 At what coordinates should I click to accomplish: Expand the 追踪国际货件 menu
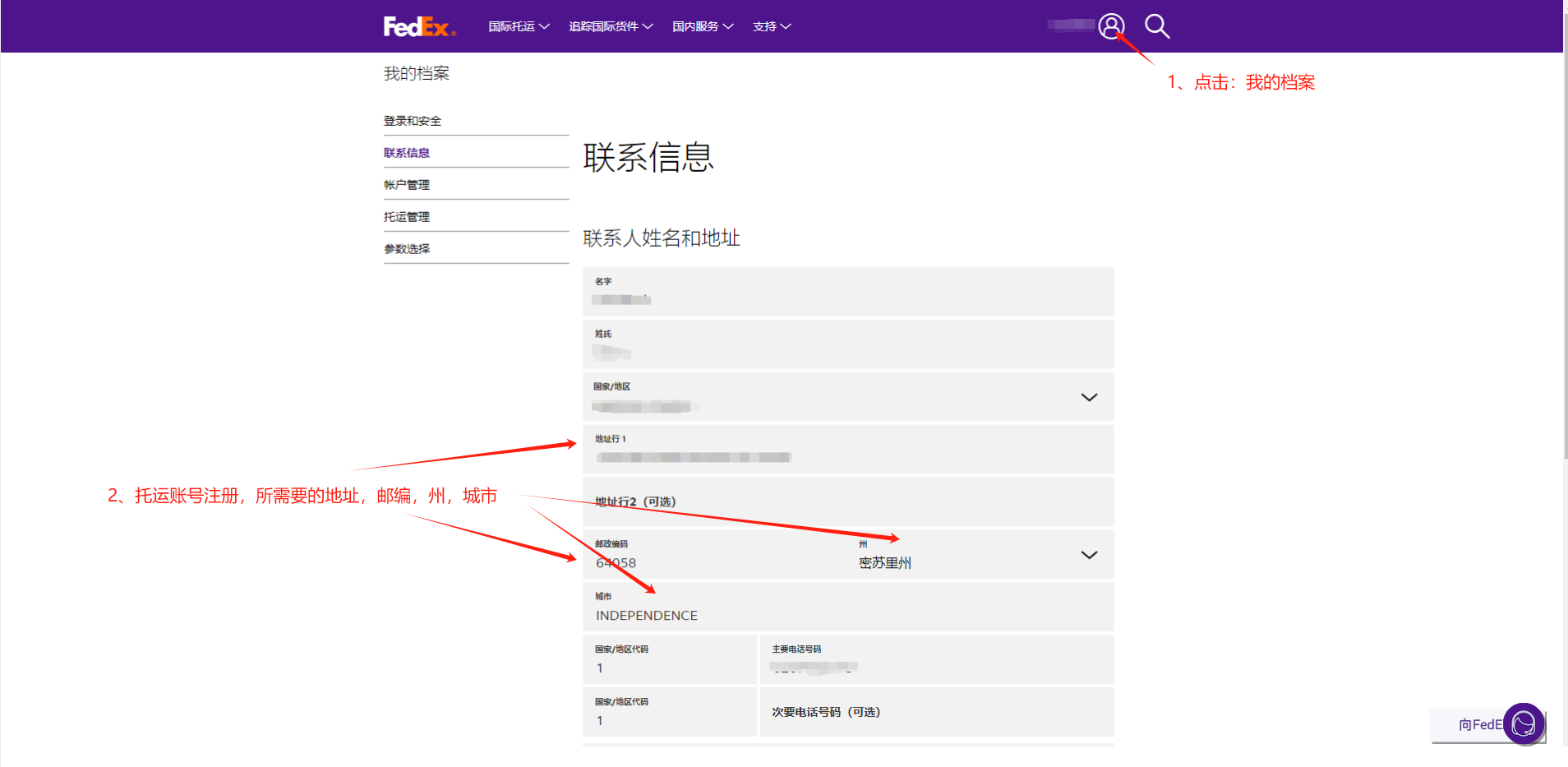pos(611,26)
